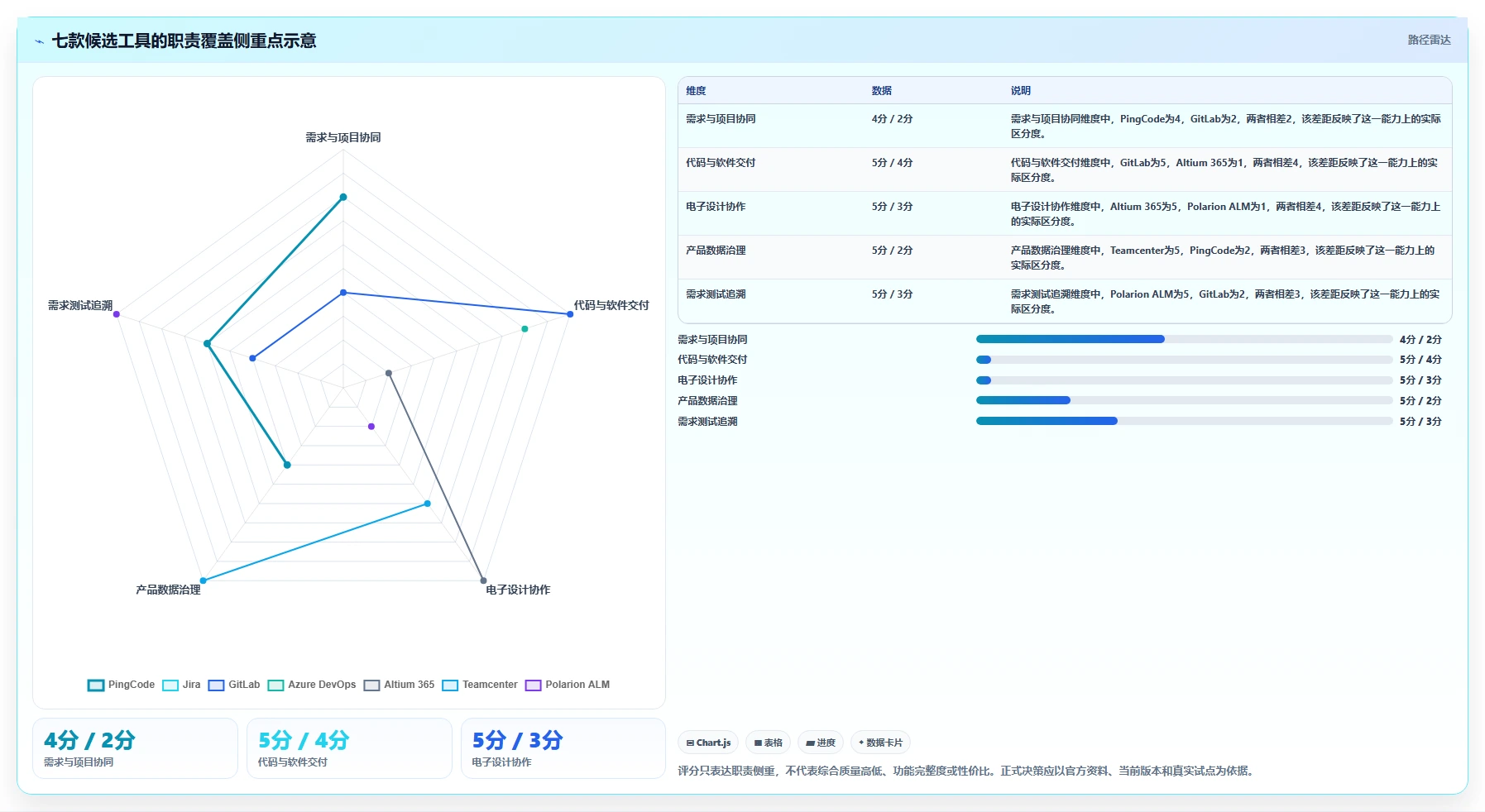1485x812 pixels.
Task: Toggle Polarion ALM series in legend
Action: coord(568,685)
